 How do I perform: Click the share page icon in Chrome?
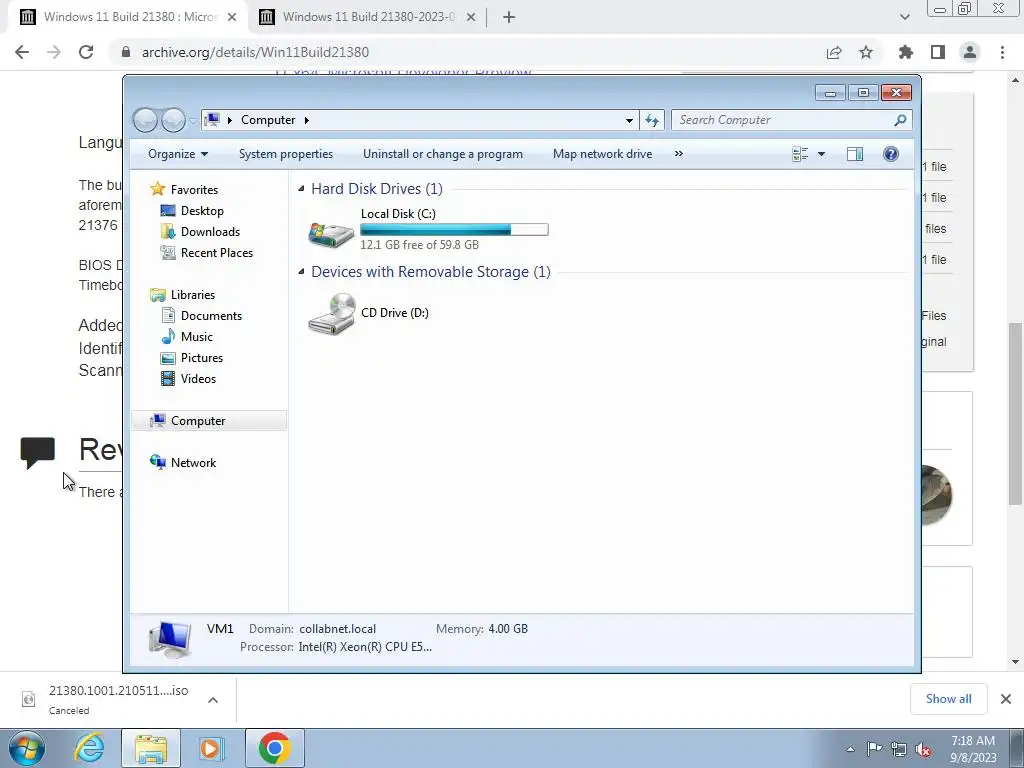click(x=834, y=52)
